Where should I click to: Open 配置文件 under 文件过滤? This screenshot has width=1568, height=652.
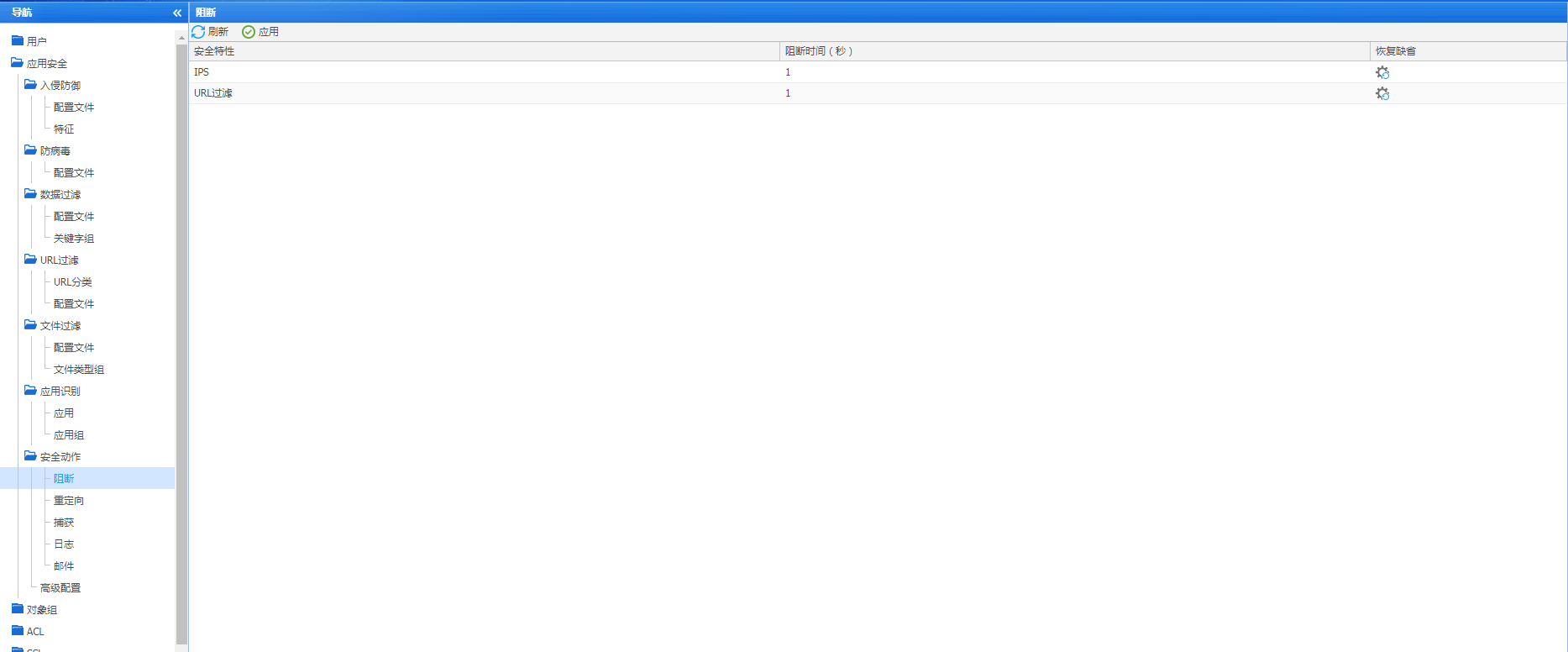coord(74,348)
